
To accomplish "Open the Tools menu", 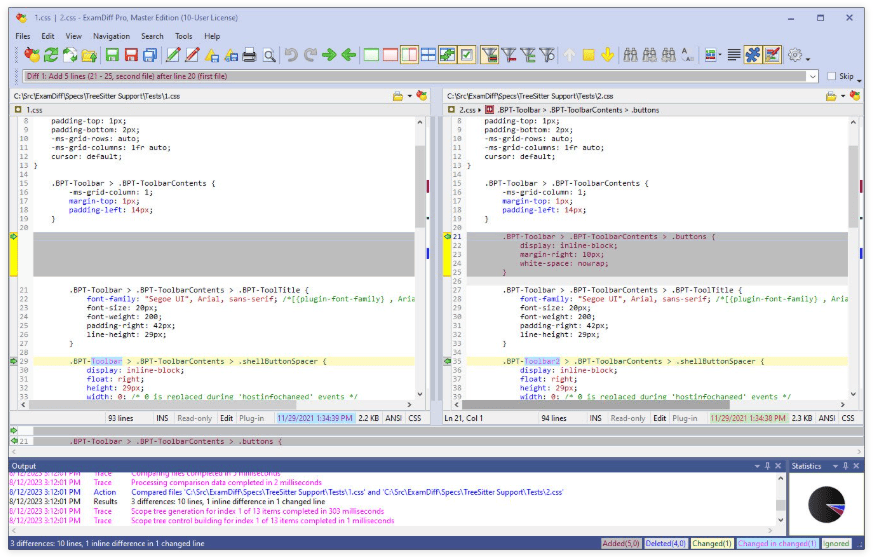I will [184, 36].
